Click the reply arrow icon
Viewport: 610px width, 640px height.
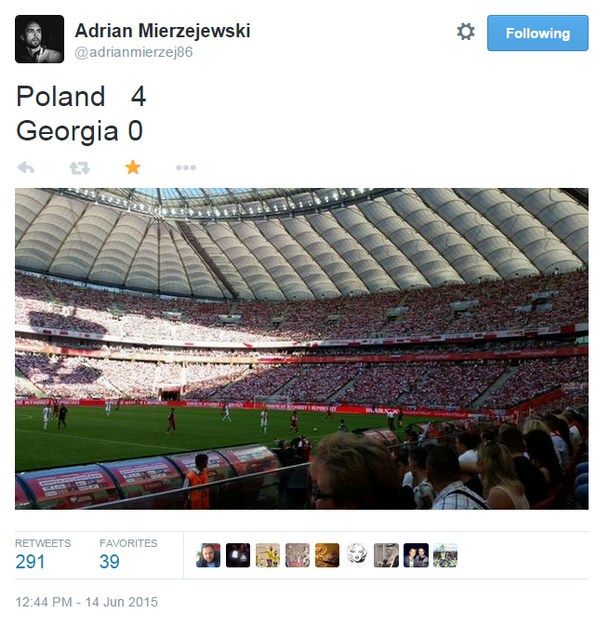coord(26,167)
